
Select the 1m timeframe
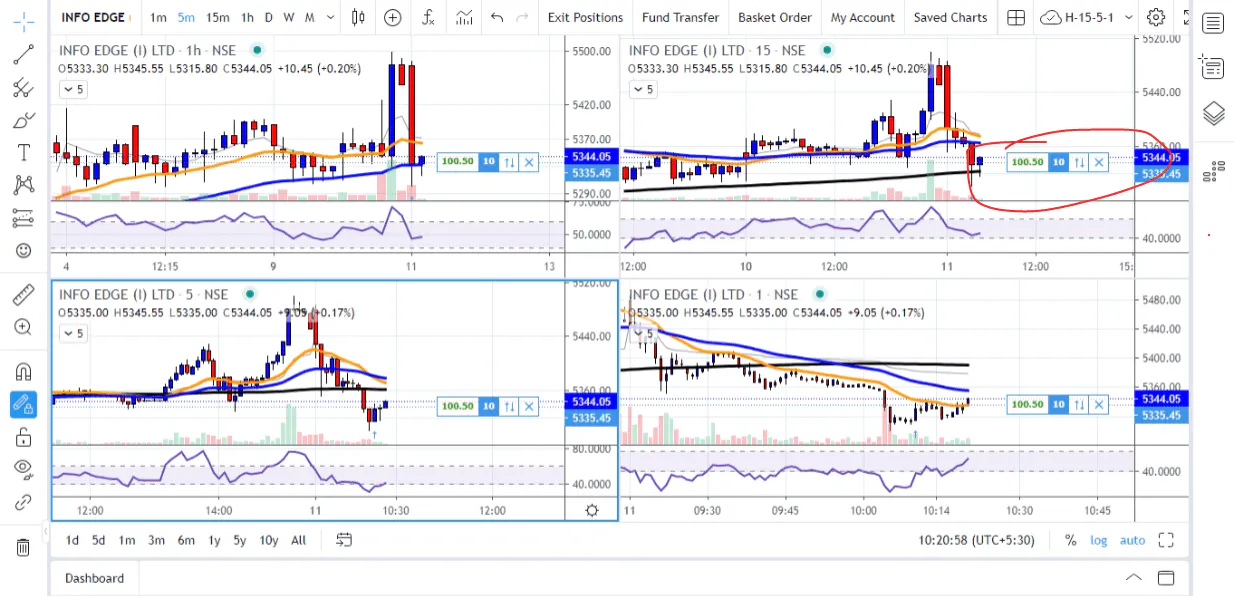point(158,17)
